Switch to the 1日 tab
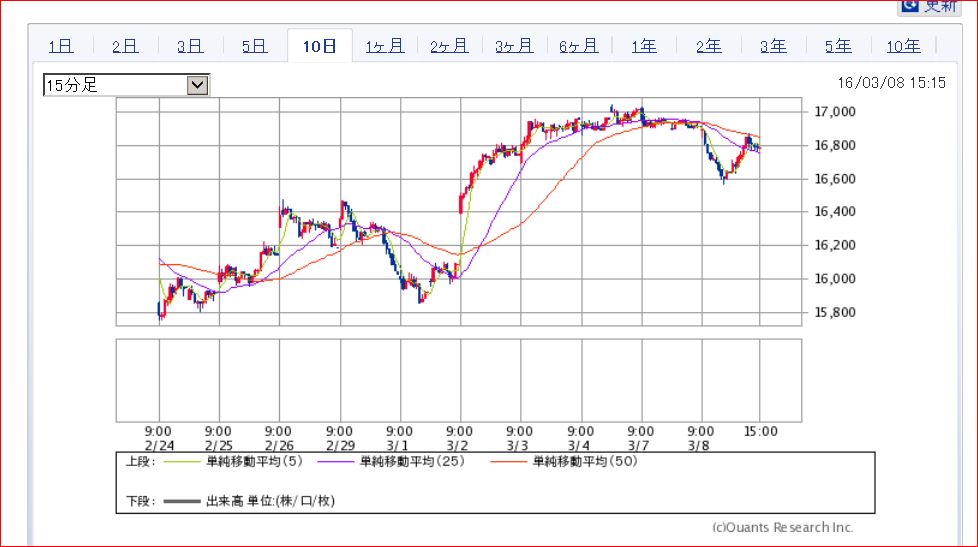 pos(61,46)
